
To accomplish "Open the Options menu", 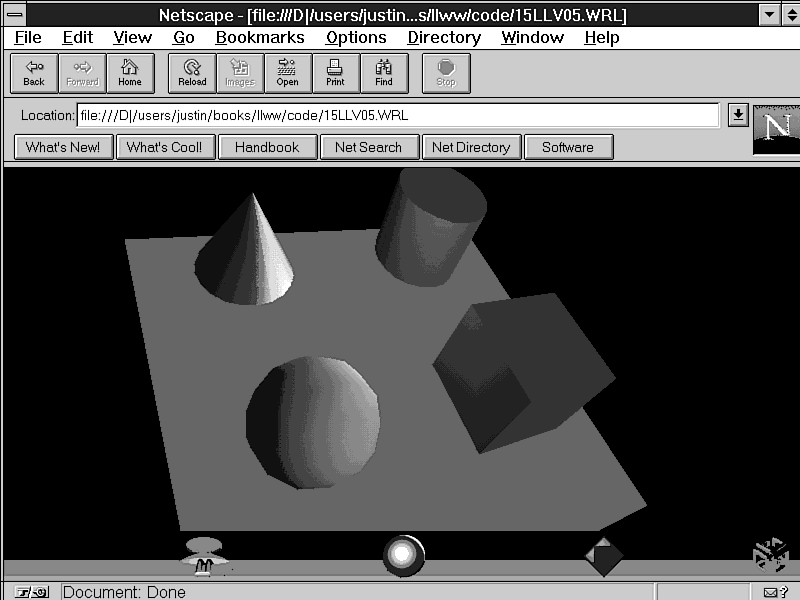I will 355,37.
